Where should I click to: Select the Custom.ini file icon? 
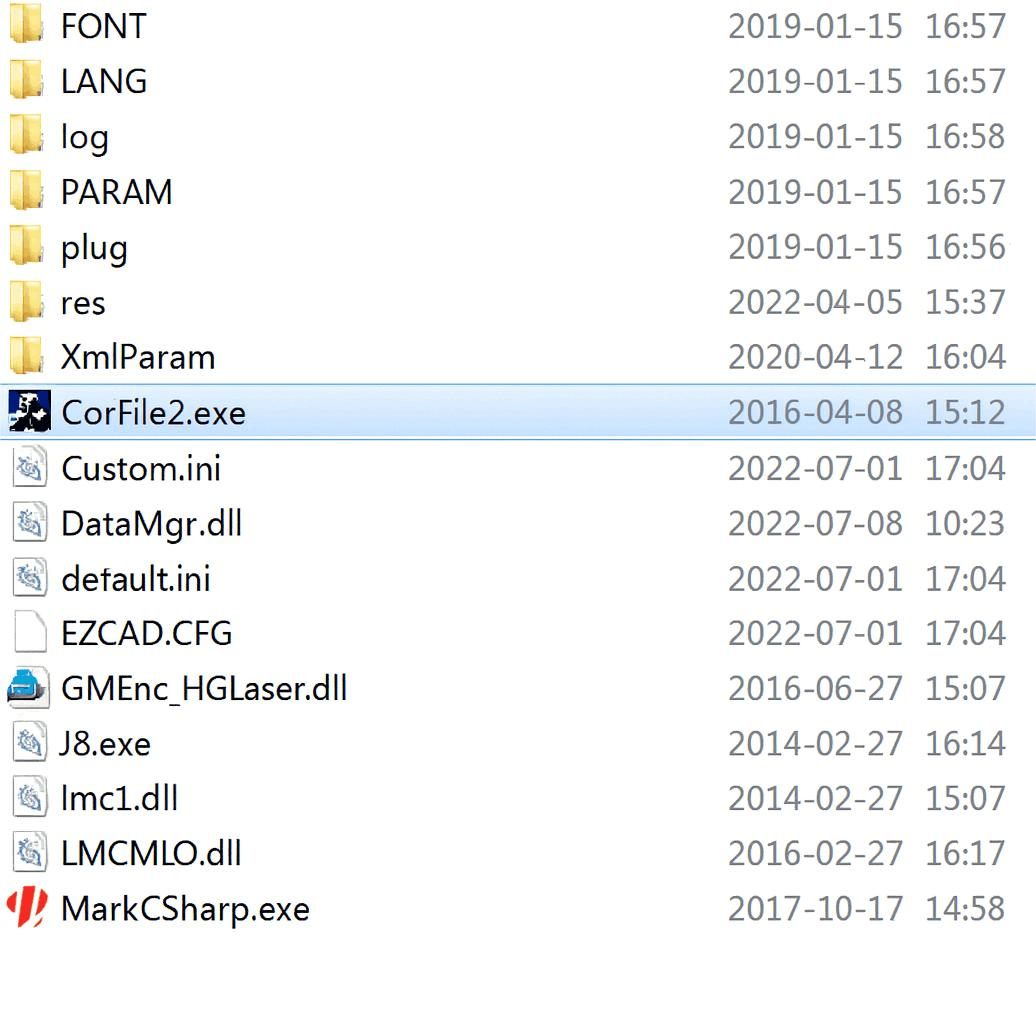pos(30,467)
